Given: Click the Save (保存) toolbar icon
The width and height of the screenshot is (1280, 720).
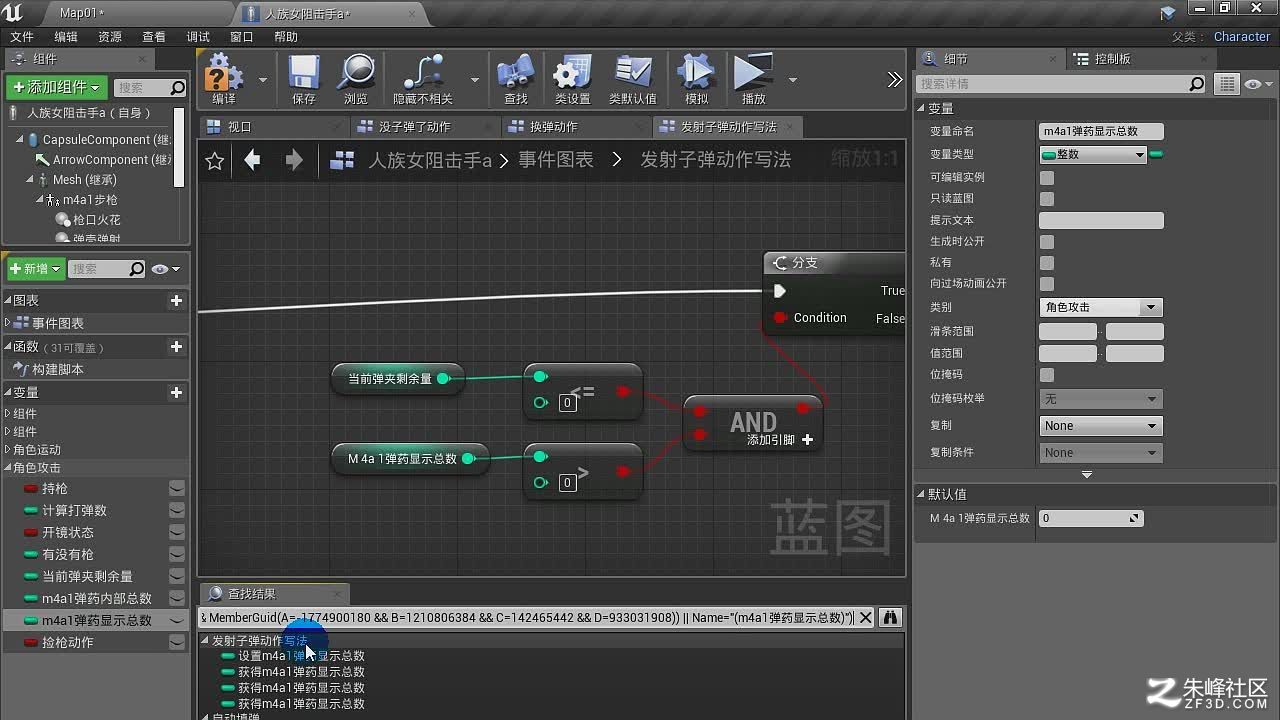Looking at the screenshot, I should [x=304, y=79].
